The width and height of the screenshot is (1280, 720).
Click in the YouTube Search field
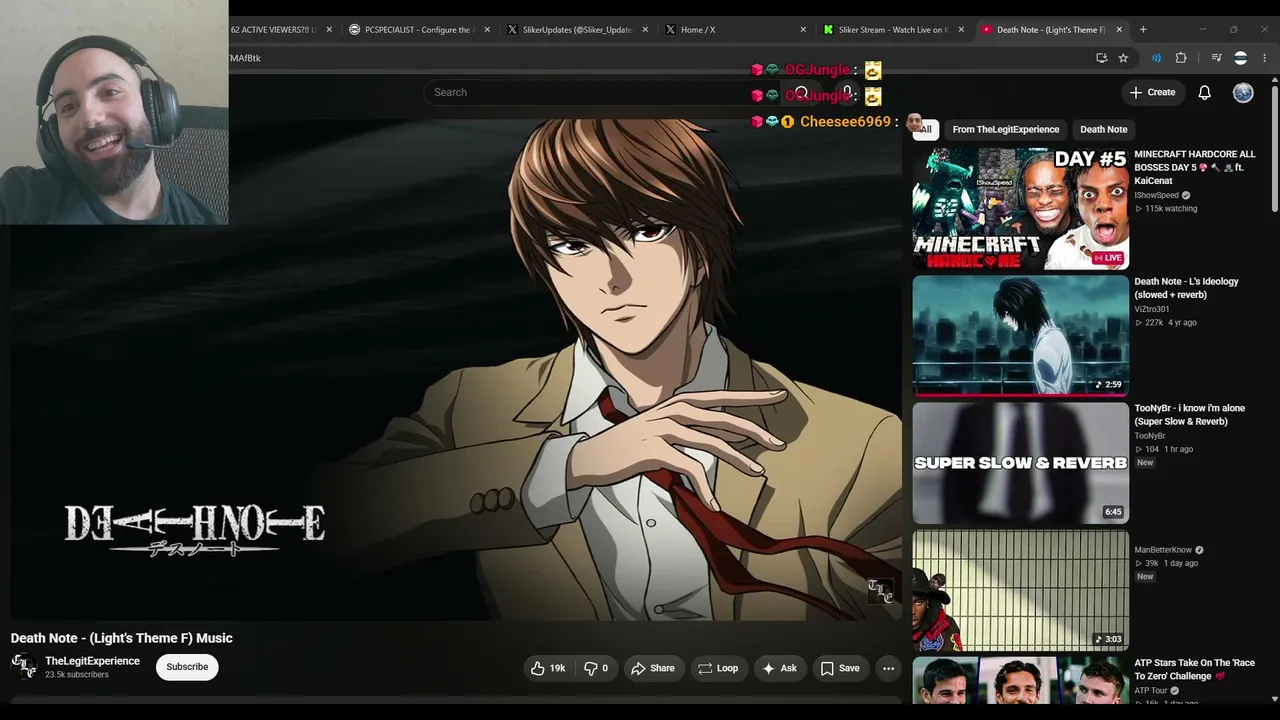(600, 92)
